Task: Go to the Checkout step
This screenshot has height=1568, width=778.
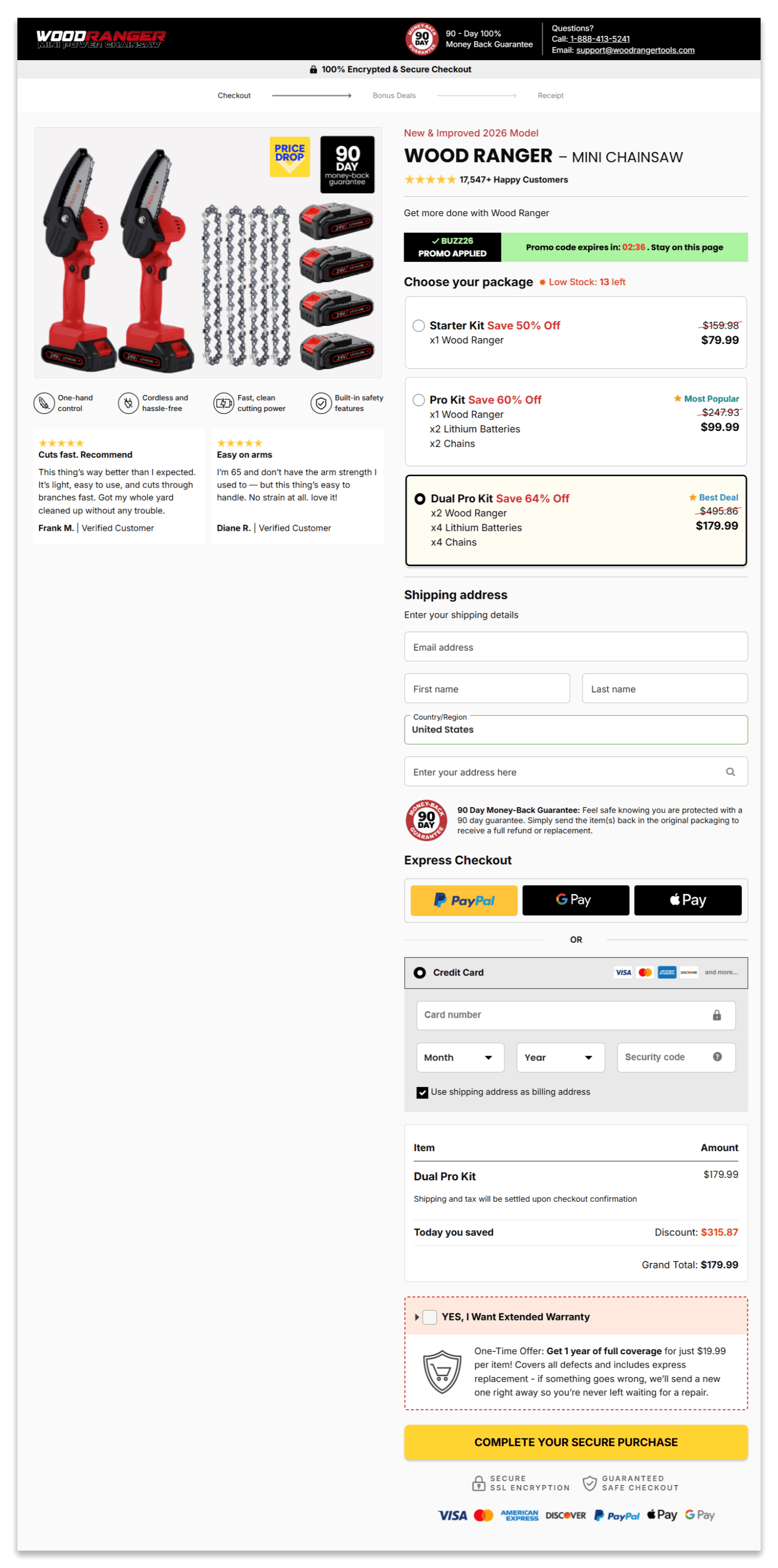Action: click(234, 95)
